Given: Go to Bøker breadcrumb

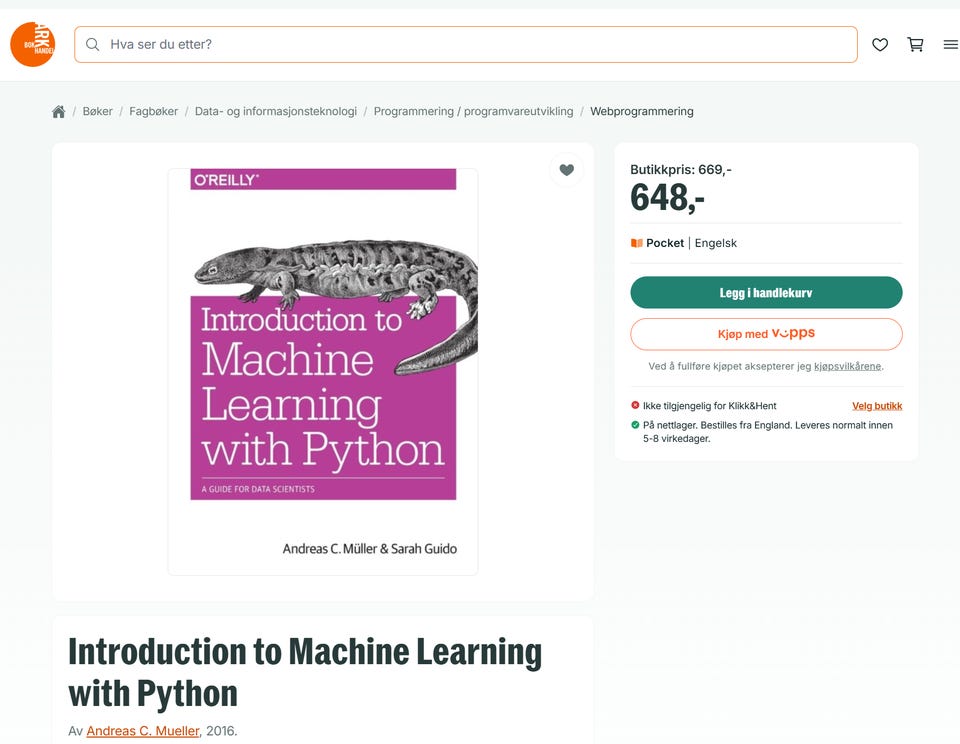Looking at the screenshot, I should [97, 111].
